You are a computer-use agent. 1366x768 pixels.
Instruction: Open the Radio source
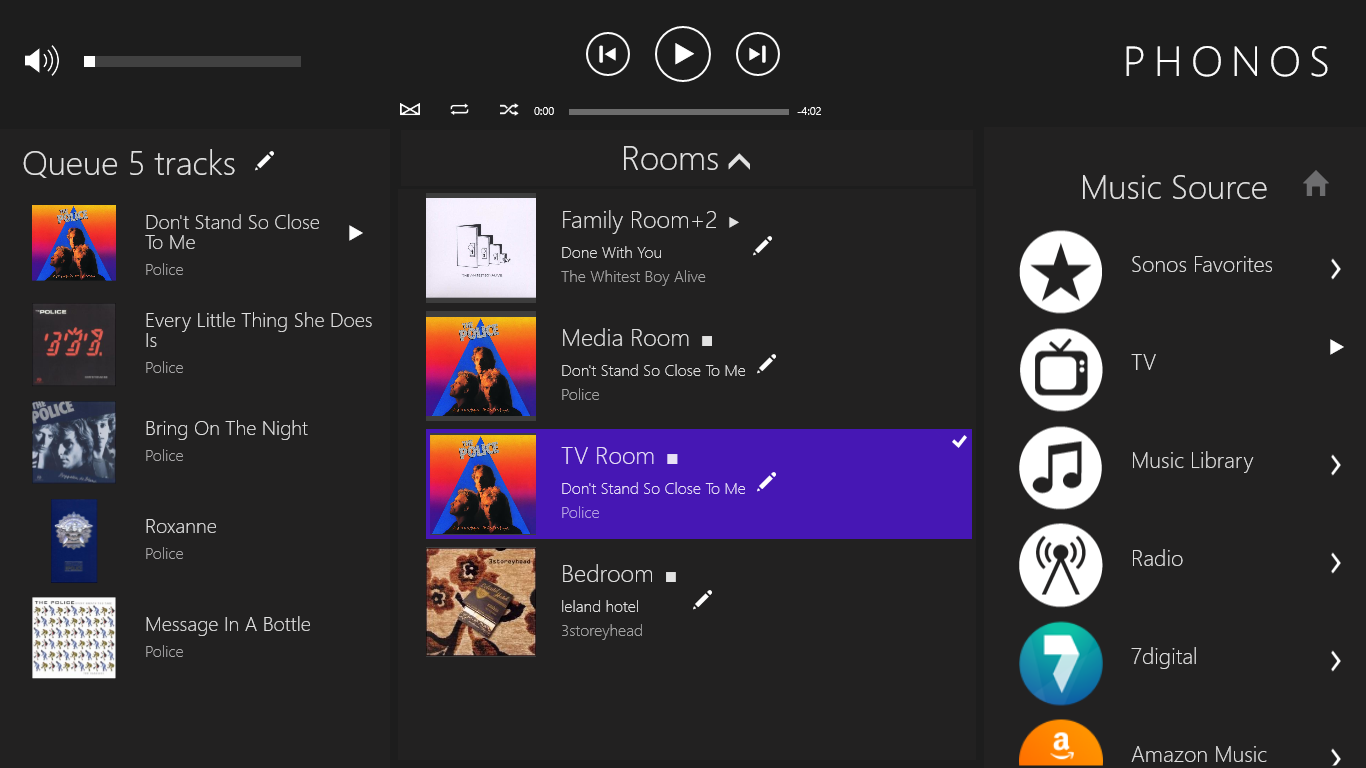(1157, 559)
